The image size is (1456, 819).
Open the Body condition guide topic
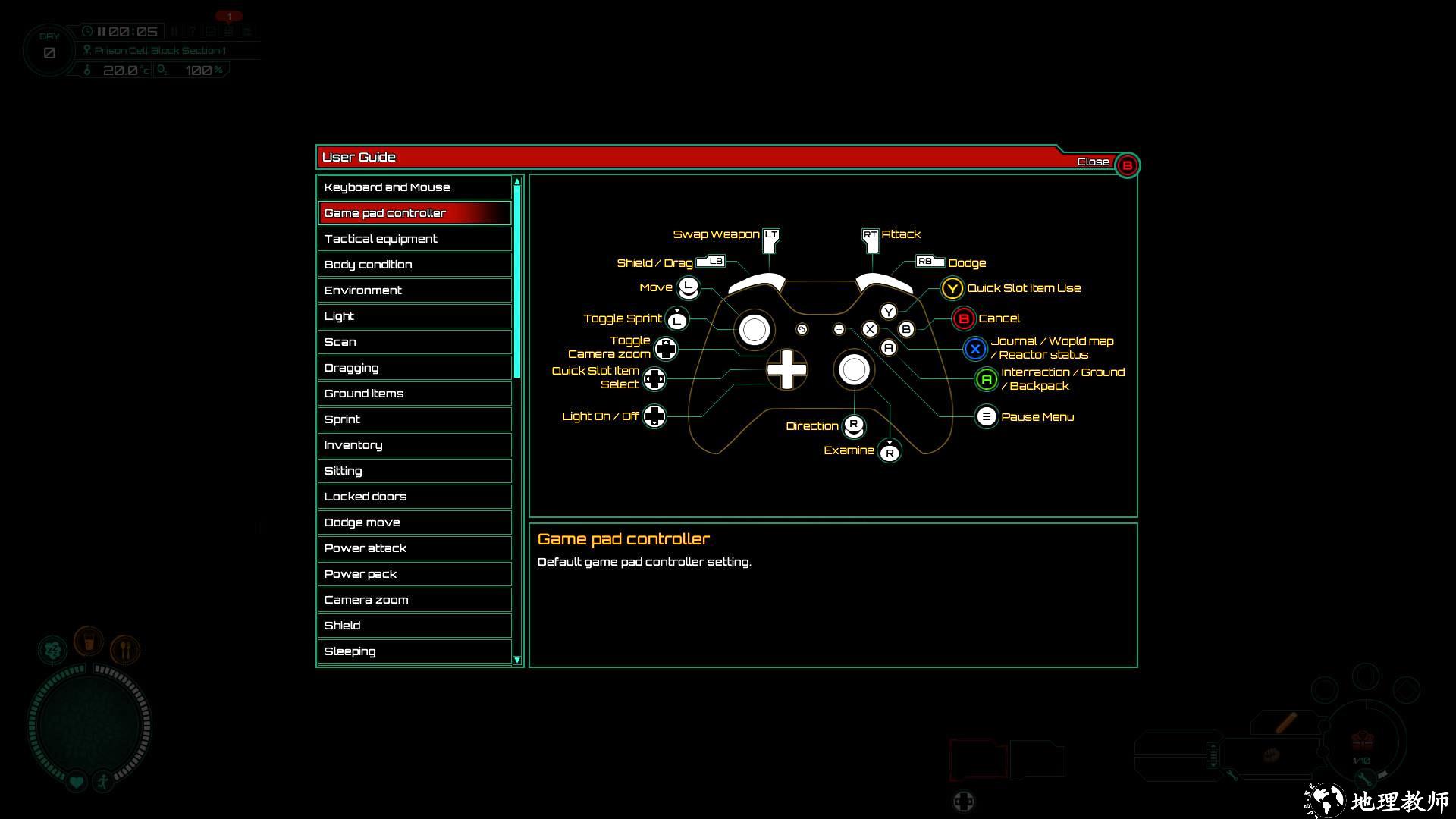pyautogui.click(x=414, y=265)
